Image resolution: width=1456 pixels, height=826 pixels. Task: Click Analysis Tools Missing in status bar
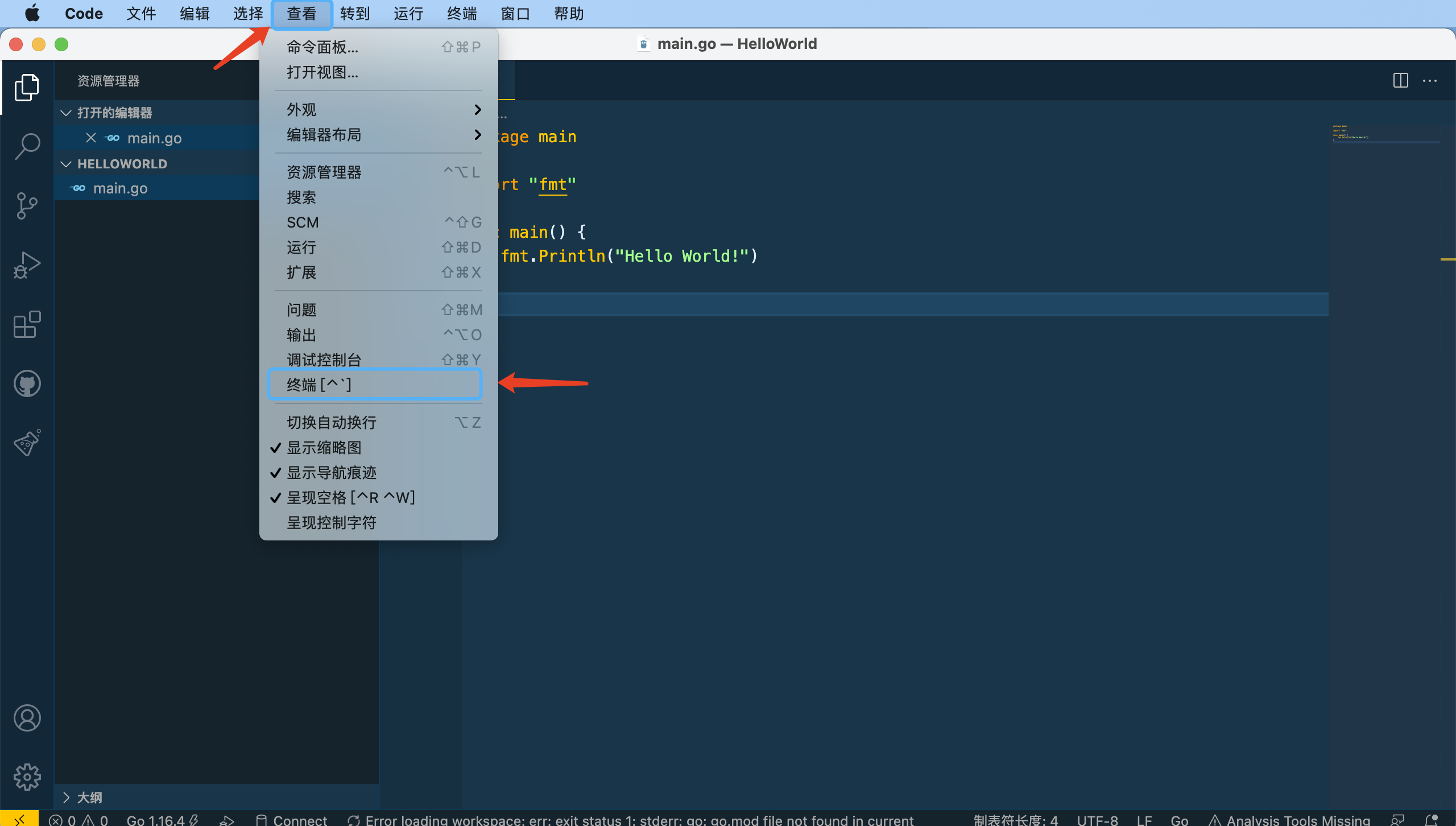1289,820
